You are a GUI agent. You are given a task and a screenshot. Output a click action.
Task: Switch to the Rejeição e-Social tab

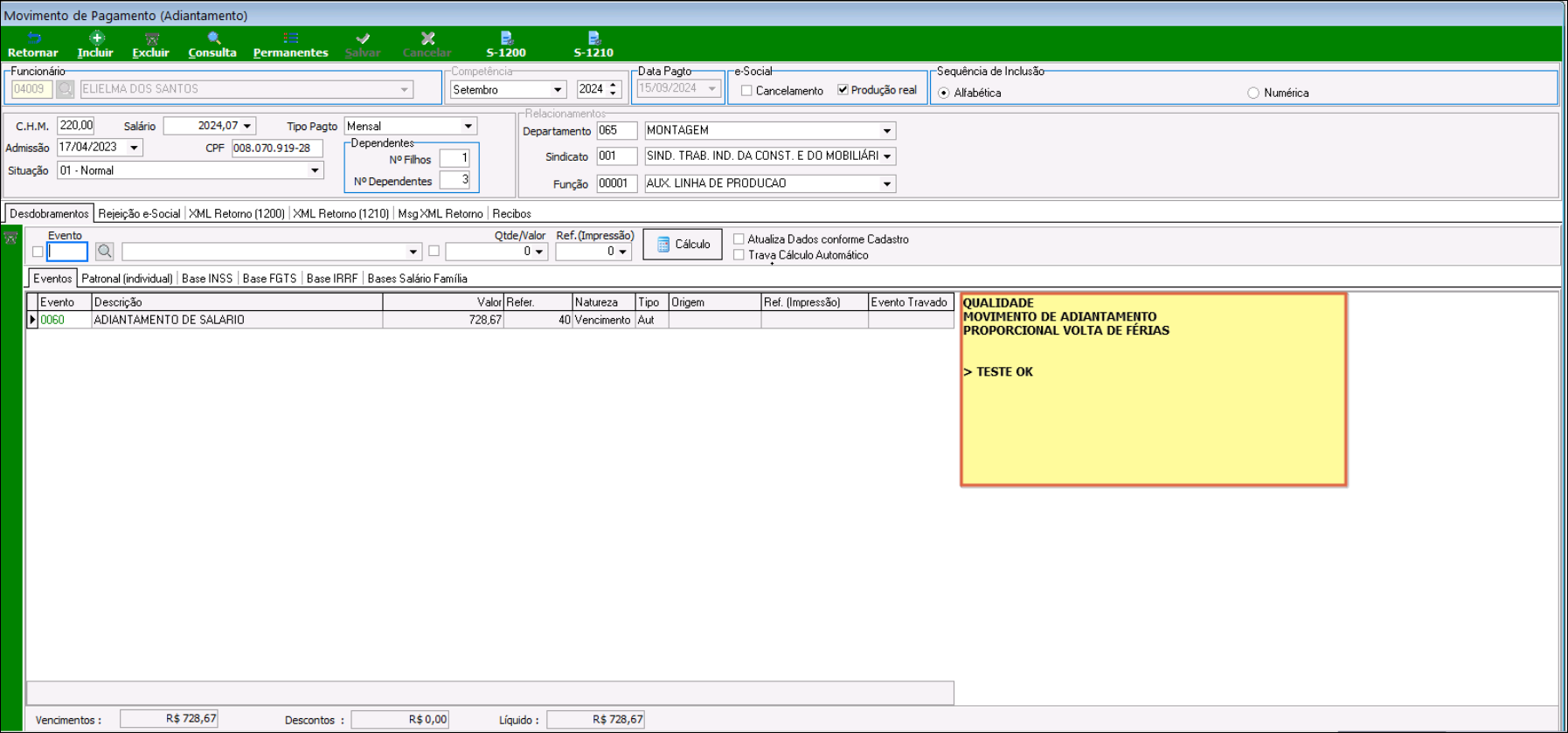click(x=139, y=214)
